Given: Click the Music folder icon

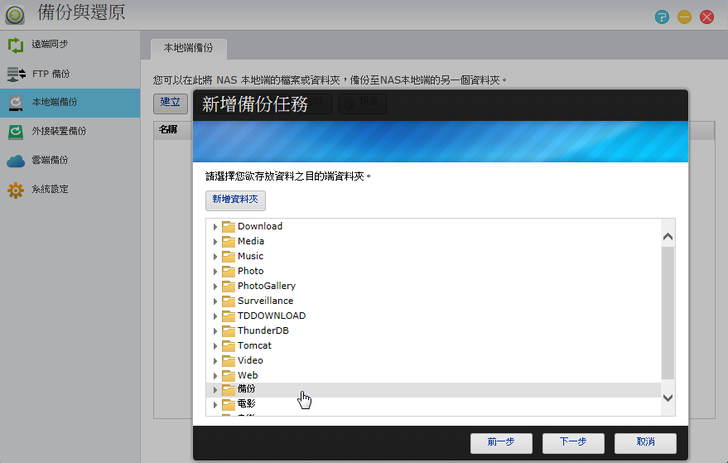Looking at the screenshot, I should (228, 256).
